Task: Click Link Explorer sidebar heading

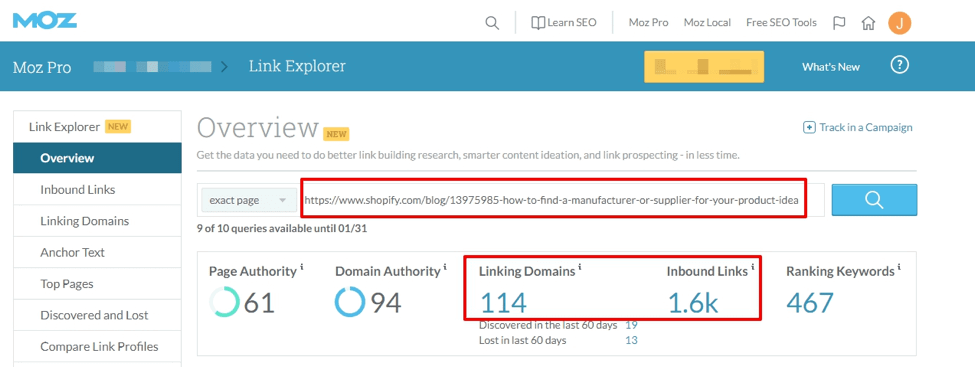Action: 65,127
